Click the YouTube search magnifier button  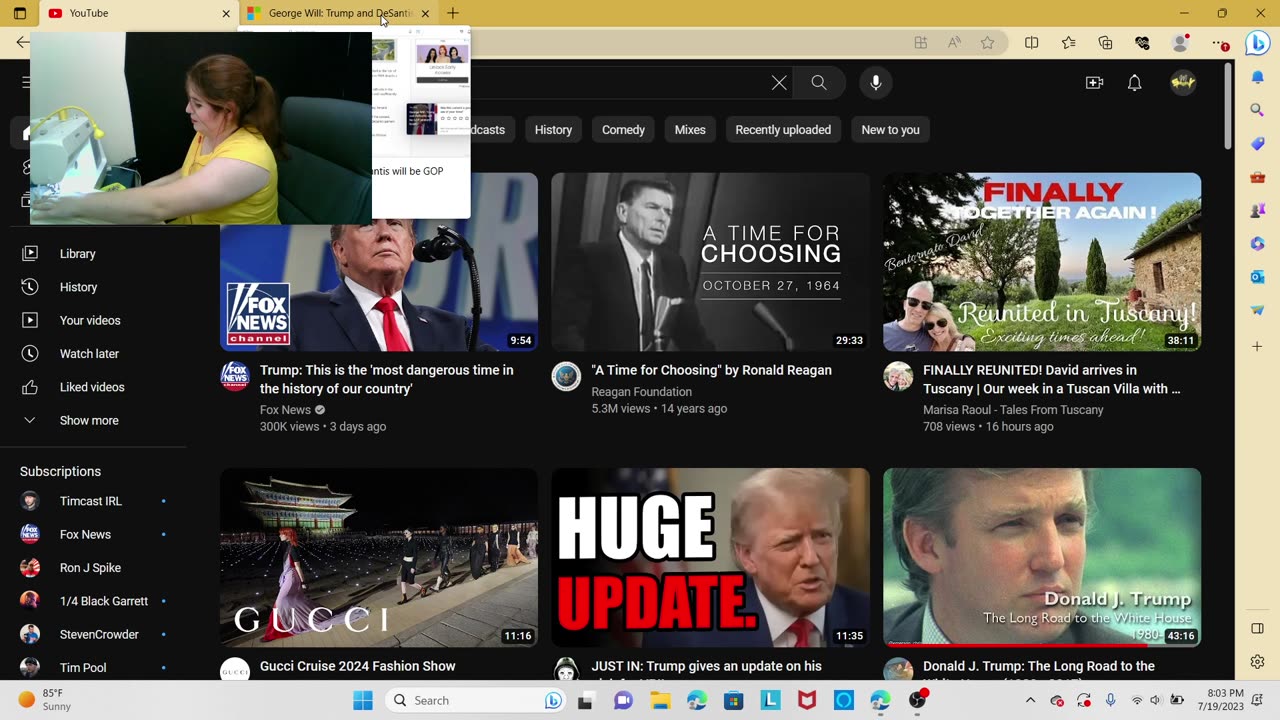click(819, 83)
